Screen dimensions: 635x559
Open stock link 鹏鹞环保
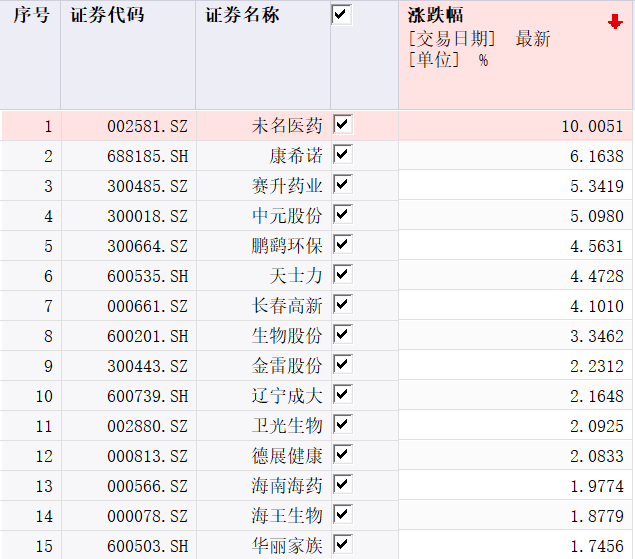pyautogui.click(x=287, y=246)
